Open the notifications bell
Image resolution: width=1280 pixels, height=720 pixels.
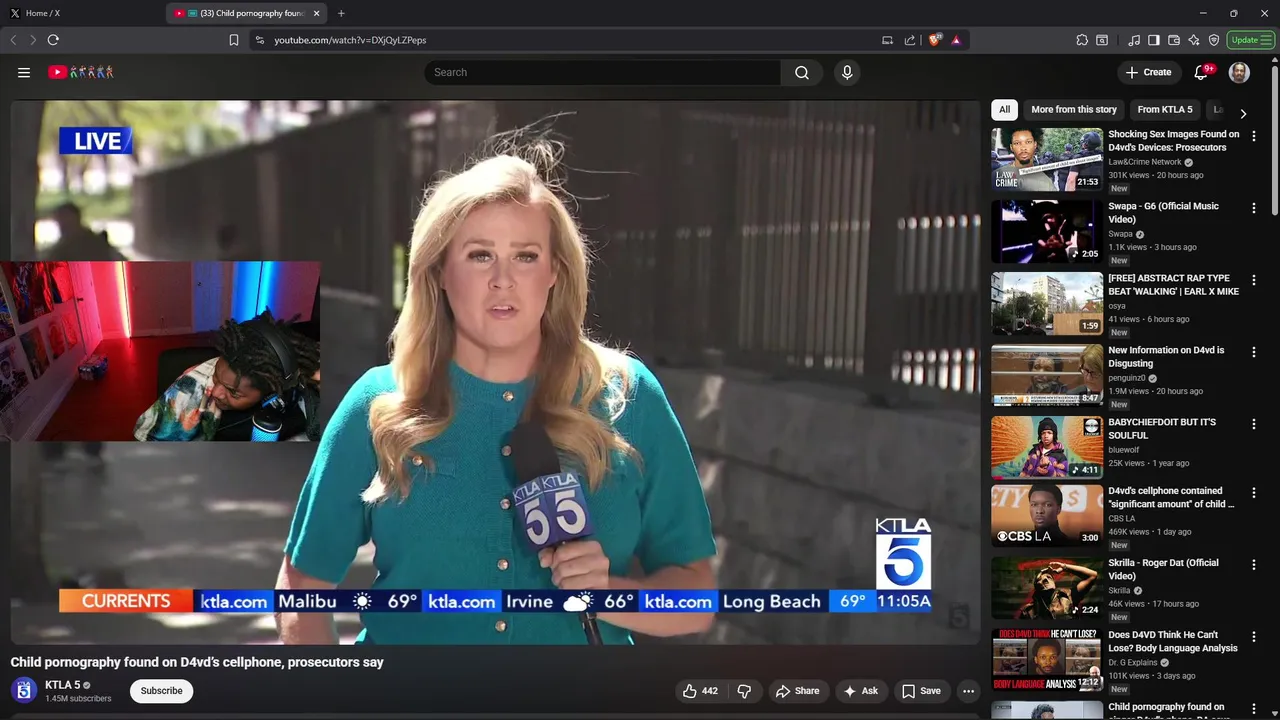click(1202, 72)
